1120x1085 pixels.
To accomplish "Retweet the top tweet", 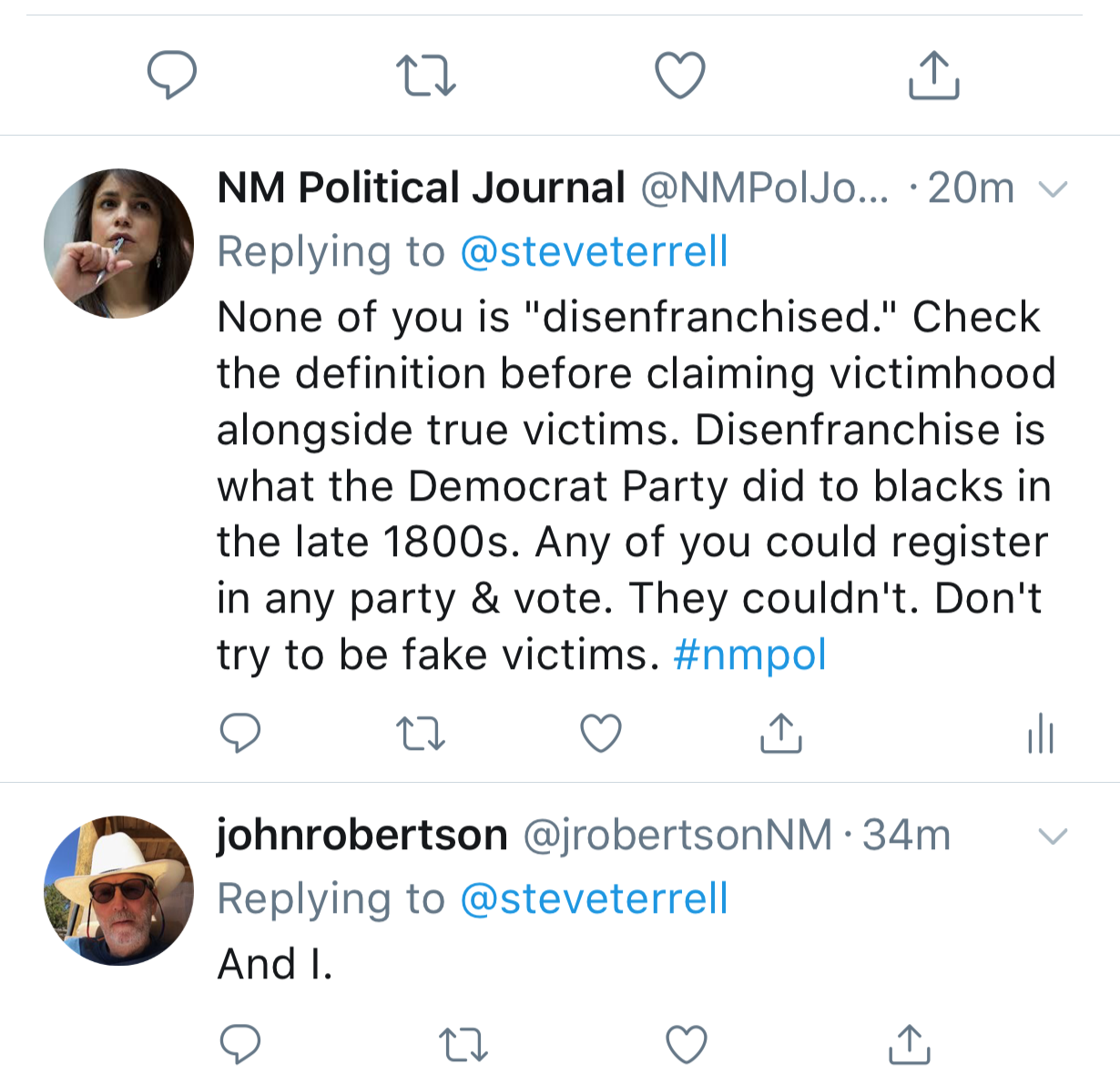I will 425,76.
